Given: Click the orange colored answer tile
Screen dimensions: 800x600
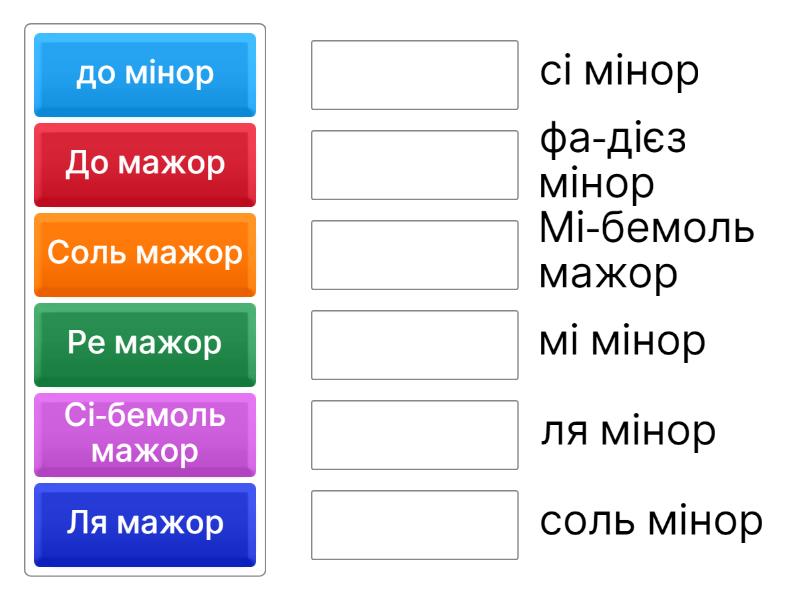Looking at the screenshot, I should [x=145, y=254].
